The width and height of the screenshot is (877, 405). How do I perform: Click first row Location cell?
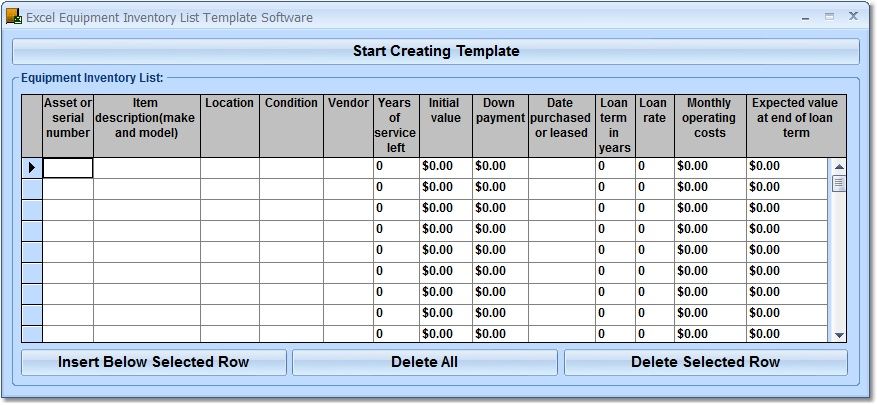click(x=230, y=168)
